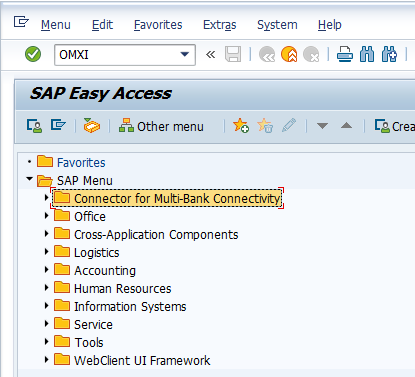Screen dimensions: 415x377
Task: Click the Create role button
Action: click(394, 126)
